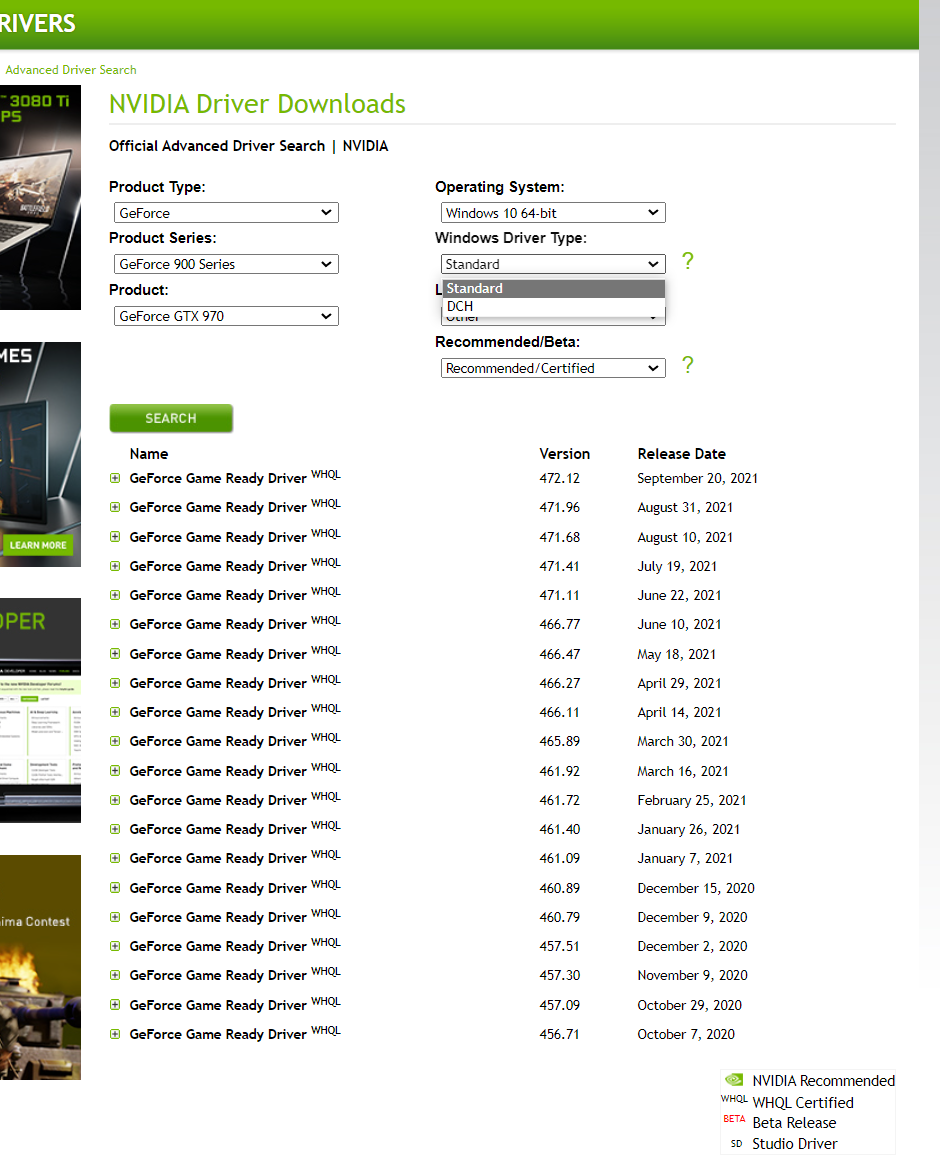Expand driver row for version 457.51
The height and width of the screenshot is (1161, 940).
(x=115, y=946)
